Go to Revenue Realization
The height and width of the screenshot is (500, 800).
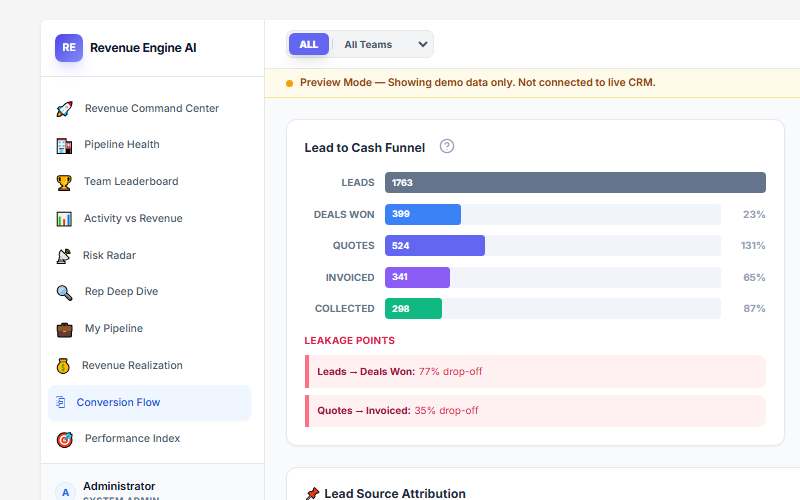tap(149, 365)
